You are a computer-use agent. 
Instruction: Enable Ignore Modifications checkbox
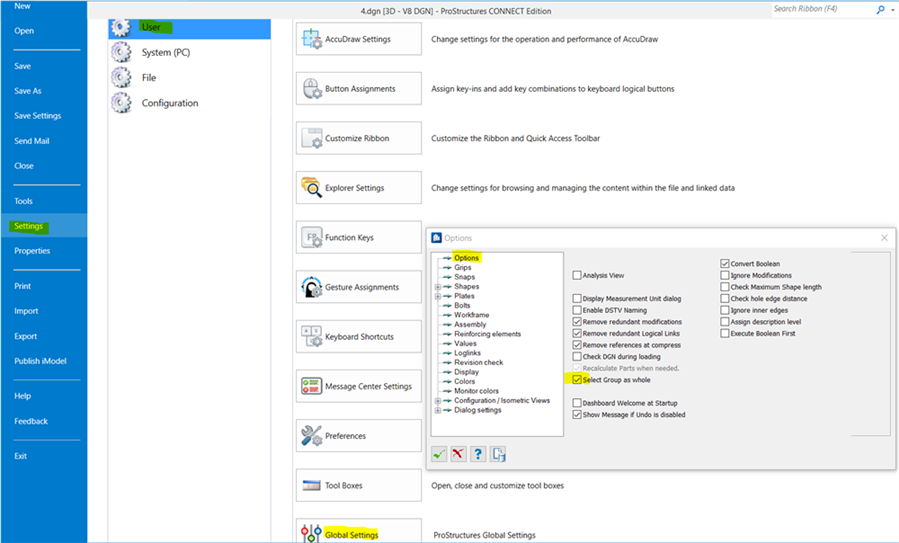[725, 275]
